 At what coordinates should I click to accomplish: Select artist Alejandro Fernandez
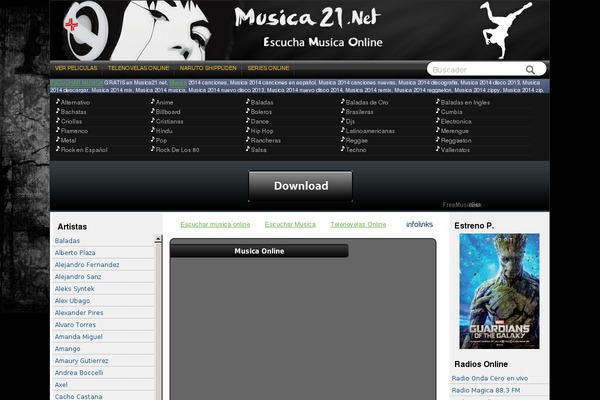click(87, 265)
